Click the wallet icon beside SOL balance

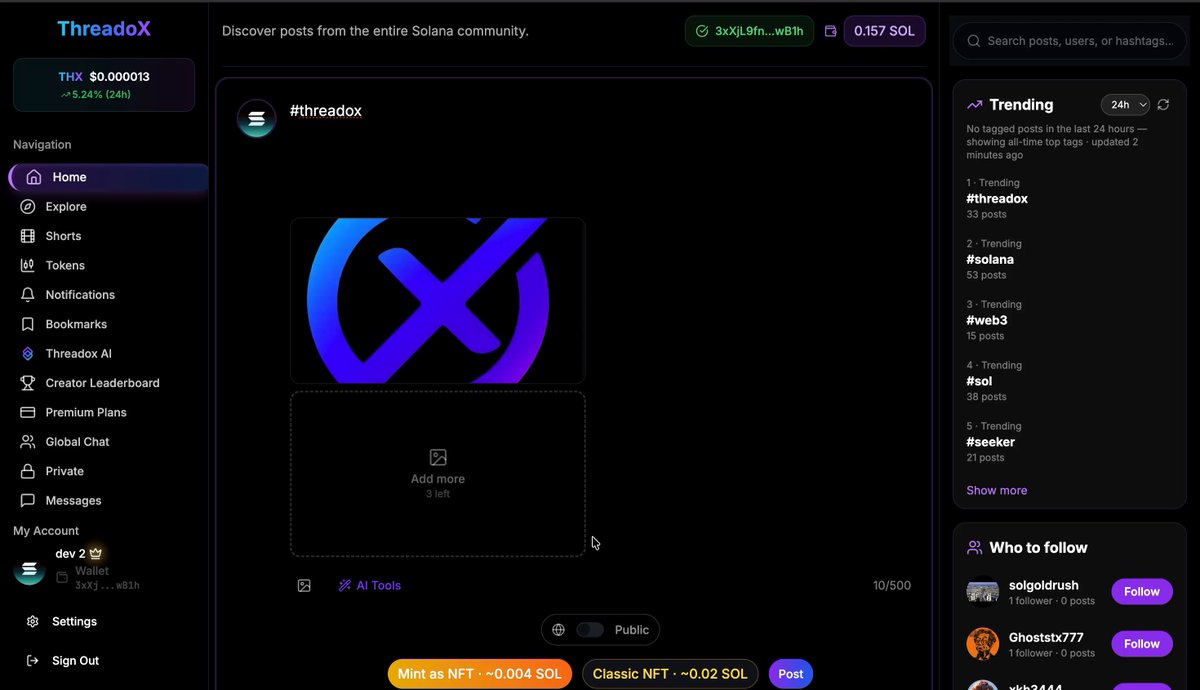830,31
